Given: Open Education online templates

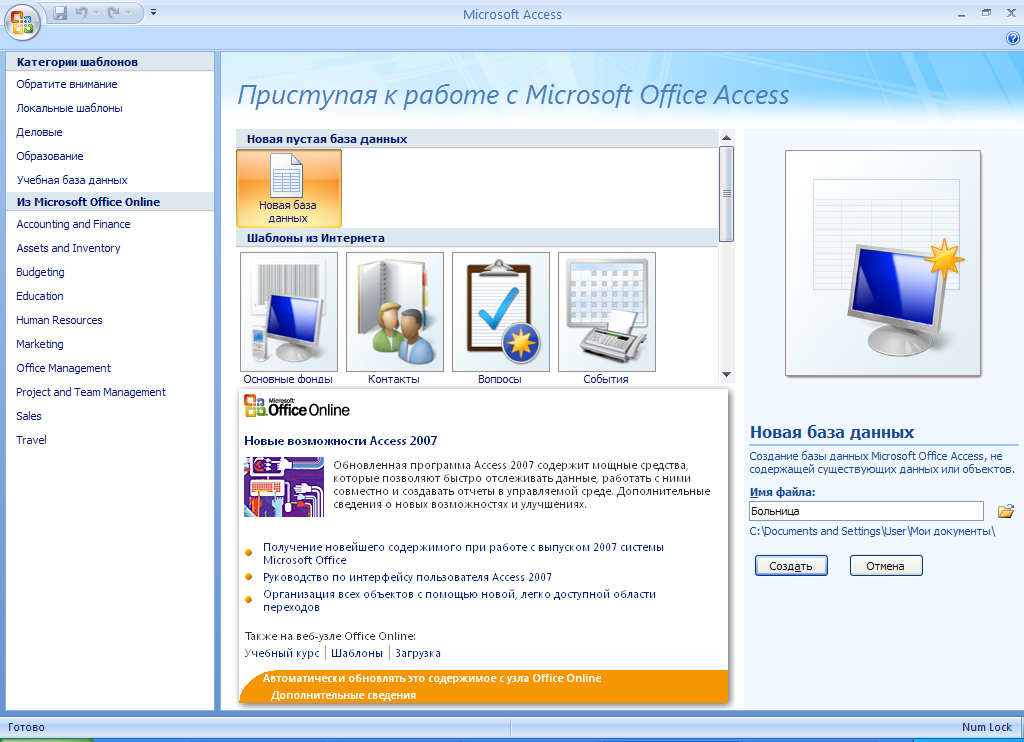Looking at the screenshot, I should [40, 296].
